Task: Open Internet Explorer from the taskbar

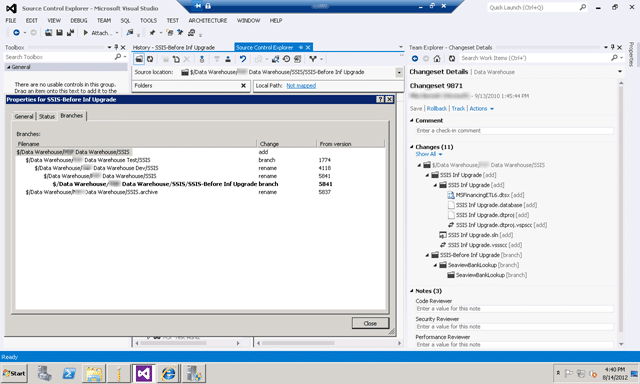Action: click(x=169, y=373)
